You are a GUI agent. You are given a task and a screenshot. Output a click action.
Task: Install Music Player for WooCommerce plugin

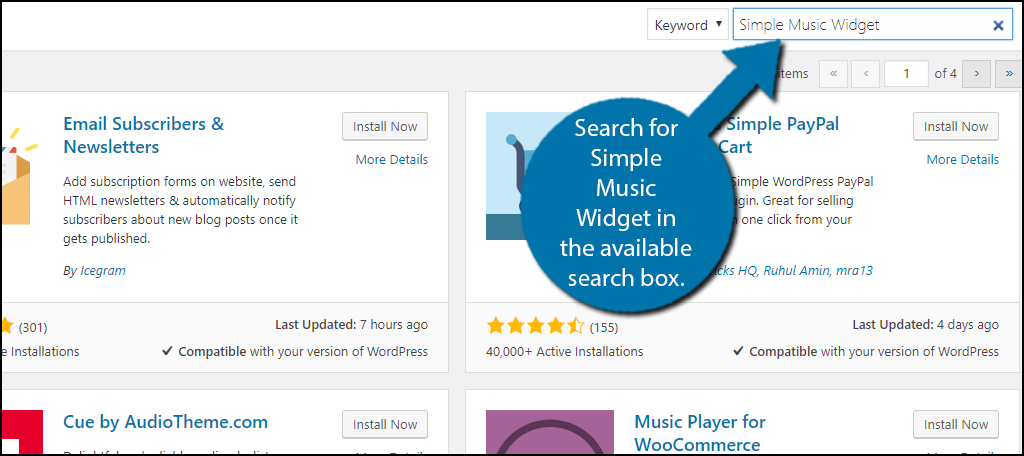click(x=956, y=424)
